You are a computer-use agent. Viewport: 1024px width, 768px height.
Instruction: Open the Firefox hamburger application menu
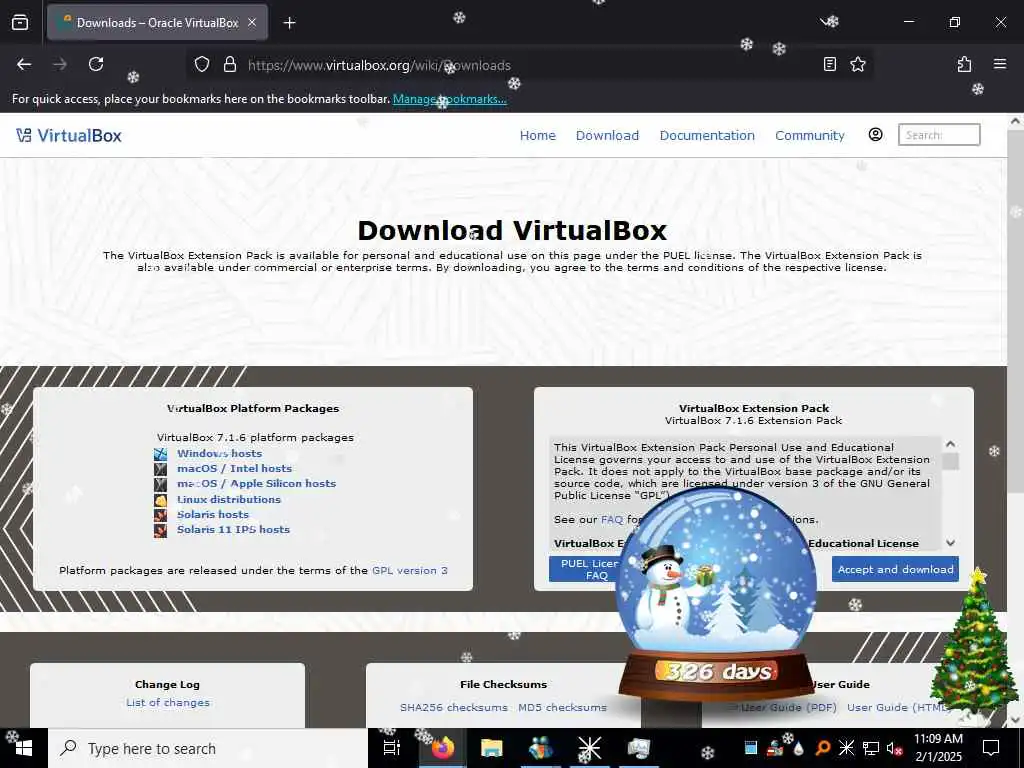[1000, 64]
